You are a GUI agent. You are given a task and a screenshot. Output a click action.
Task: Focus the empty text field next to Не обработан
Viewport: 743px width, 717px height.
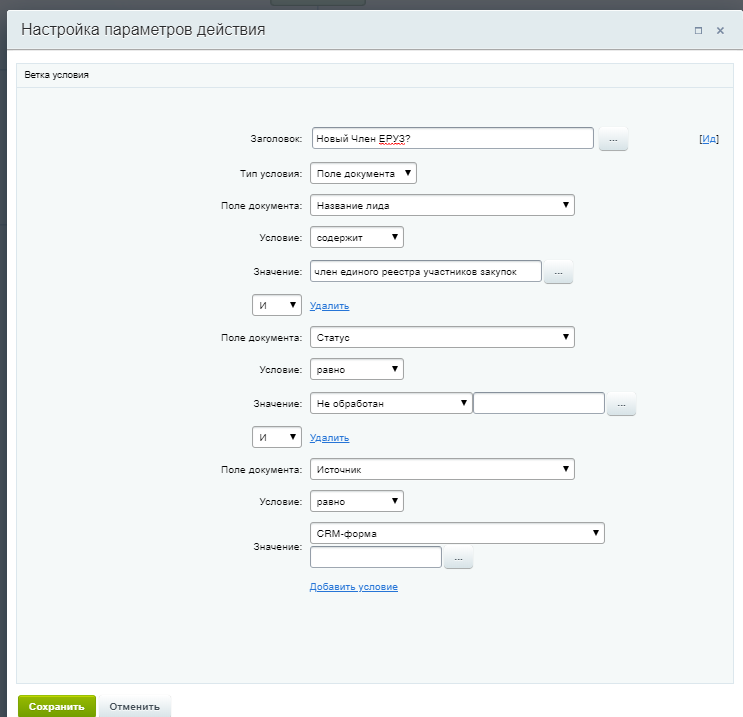[x=539, y=403]
